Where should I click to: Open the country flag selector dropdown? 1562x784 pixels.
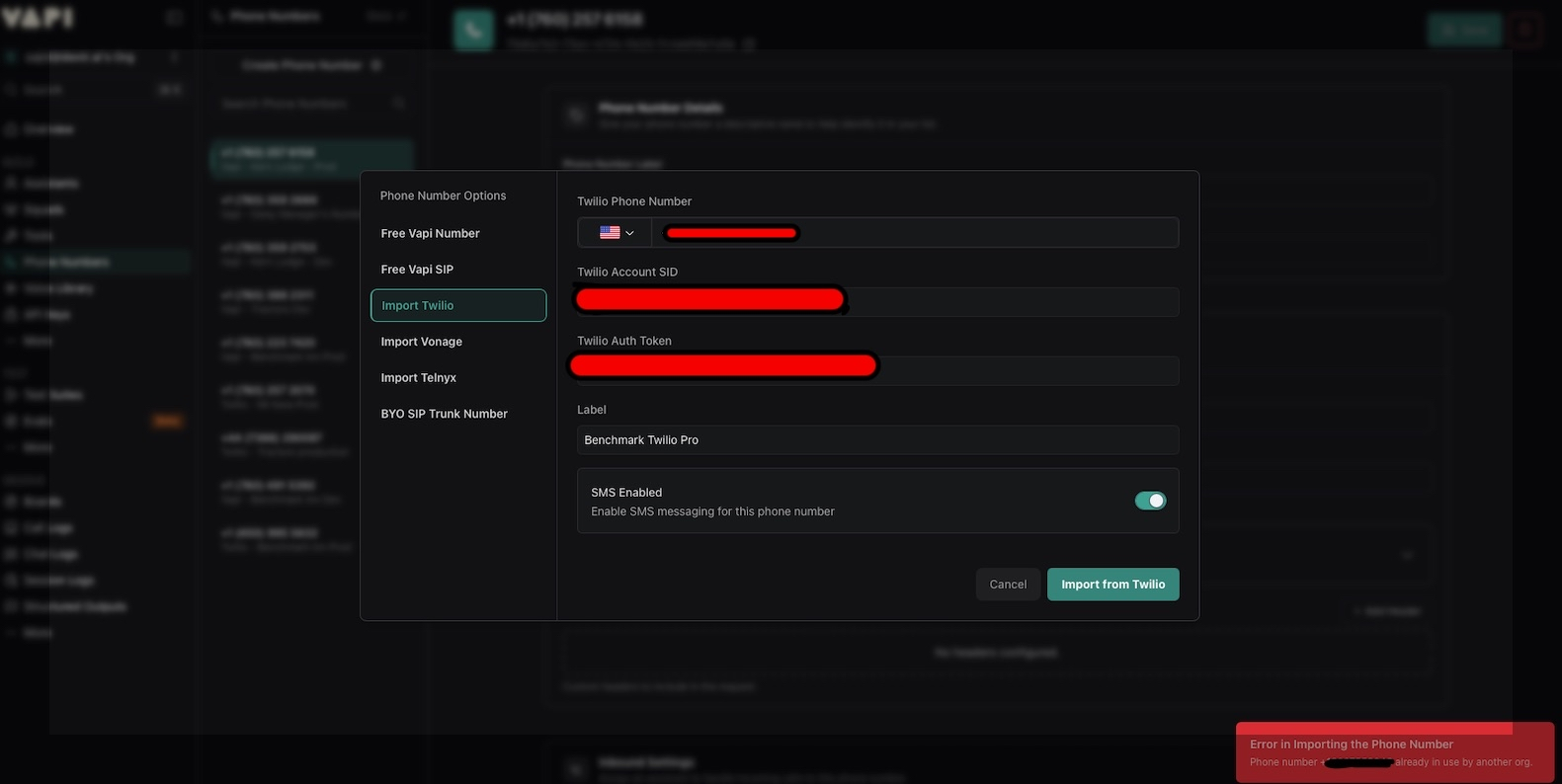616,233
